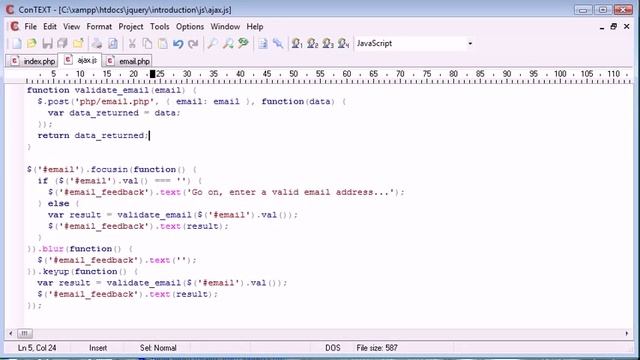Screen dimensions: 640x360
Task: Click the '.blur' method in code
Action: pos(51,249)
